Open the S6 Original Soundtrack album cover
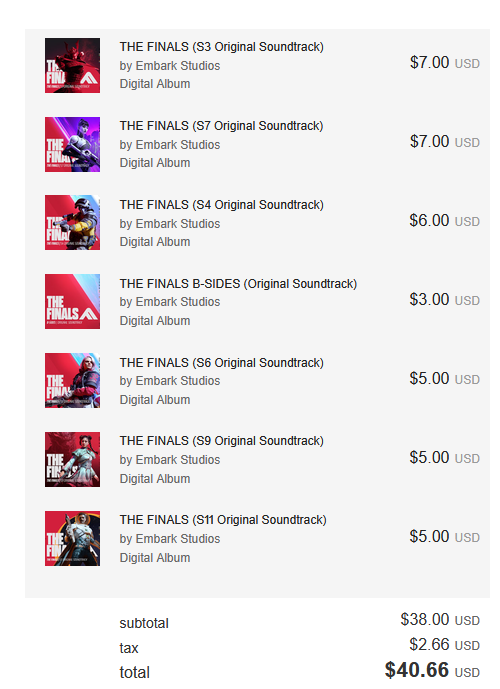Viewport: 500px width, 689px height. [x=72, y=381]
